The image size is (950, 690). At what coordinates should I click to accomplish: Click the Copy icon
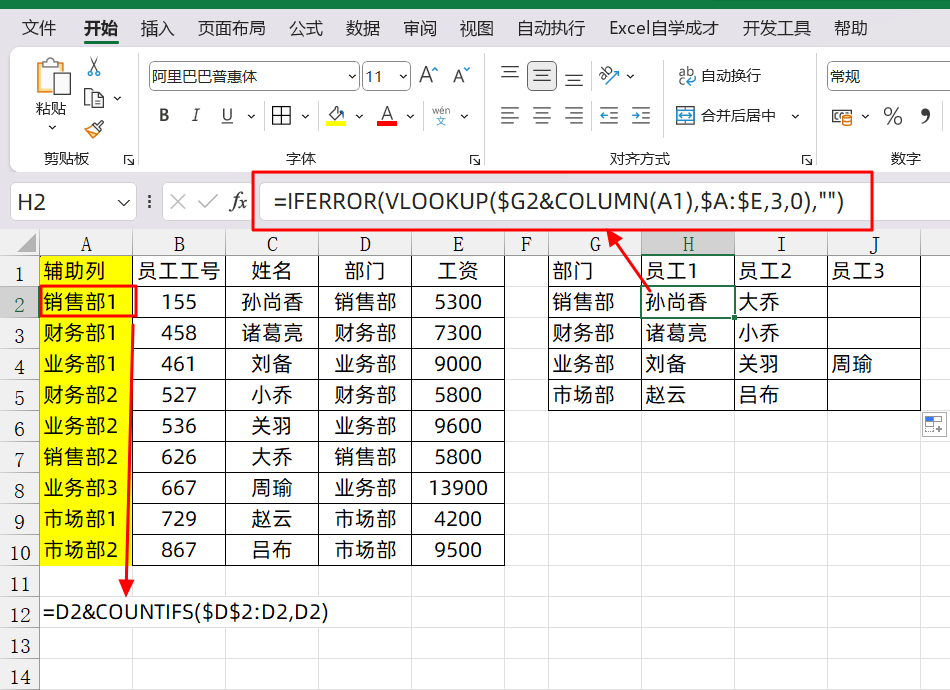(x=93, y=98)
